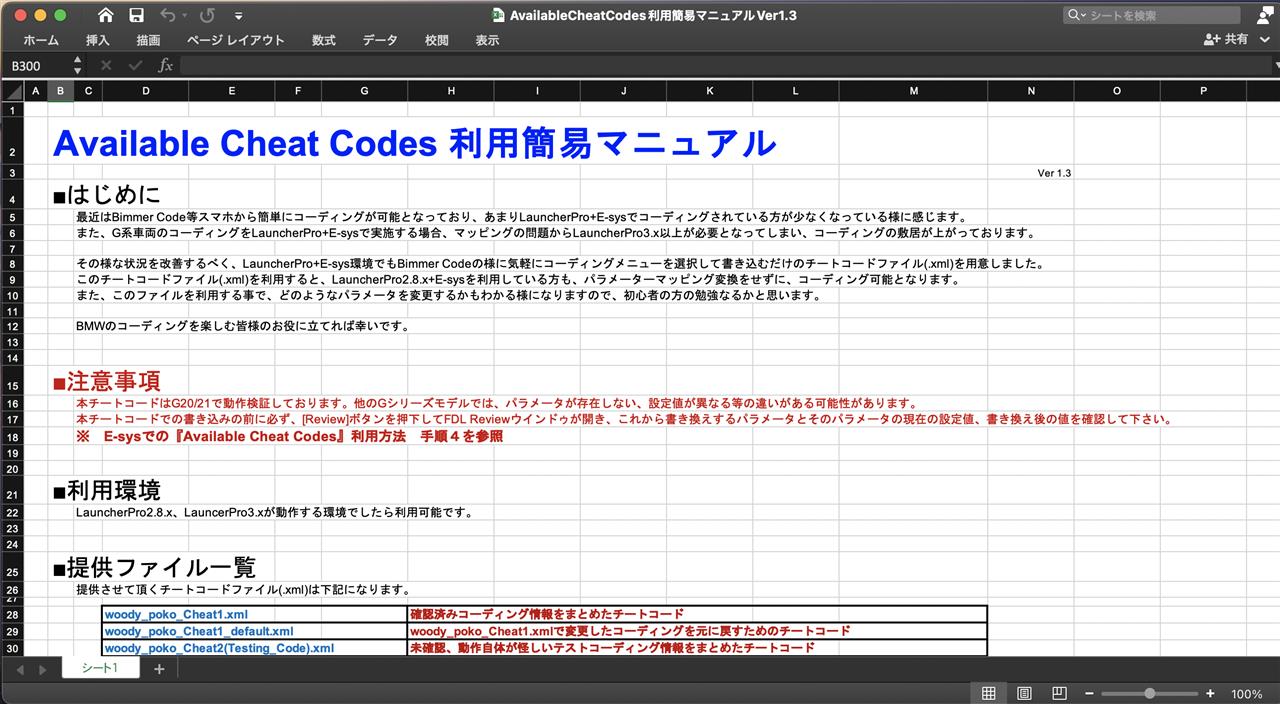Click the line starting 最近はBimmer Code等スマホ
The image size is (1280, 704).
521,217
